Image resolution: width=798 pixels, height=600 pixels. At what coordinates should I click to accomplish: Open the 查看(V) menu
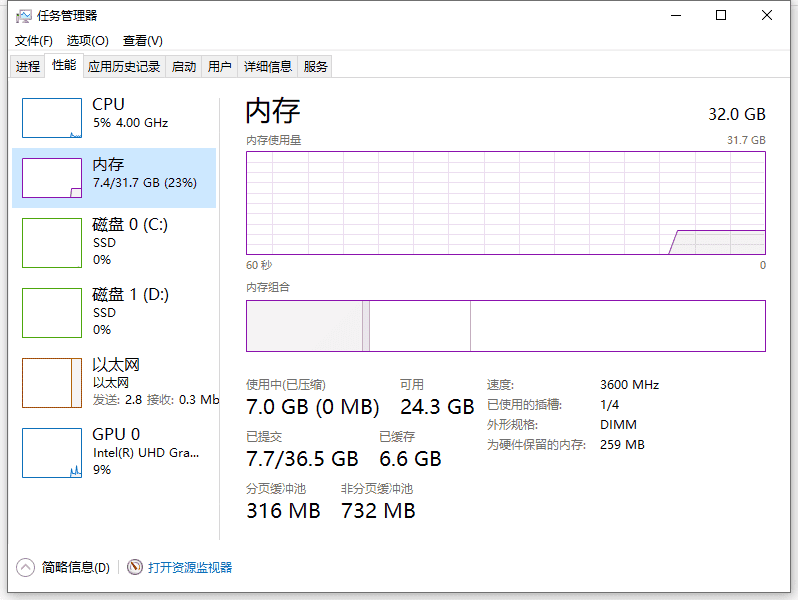tap(142, 41)
